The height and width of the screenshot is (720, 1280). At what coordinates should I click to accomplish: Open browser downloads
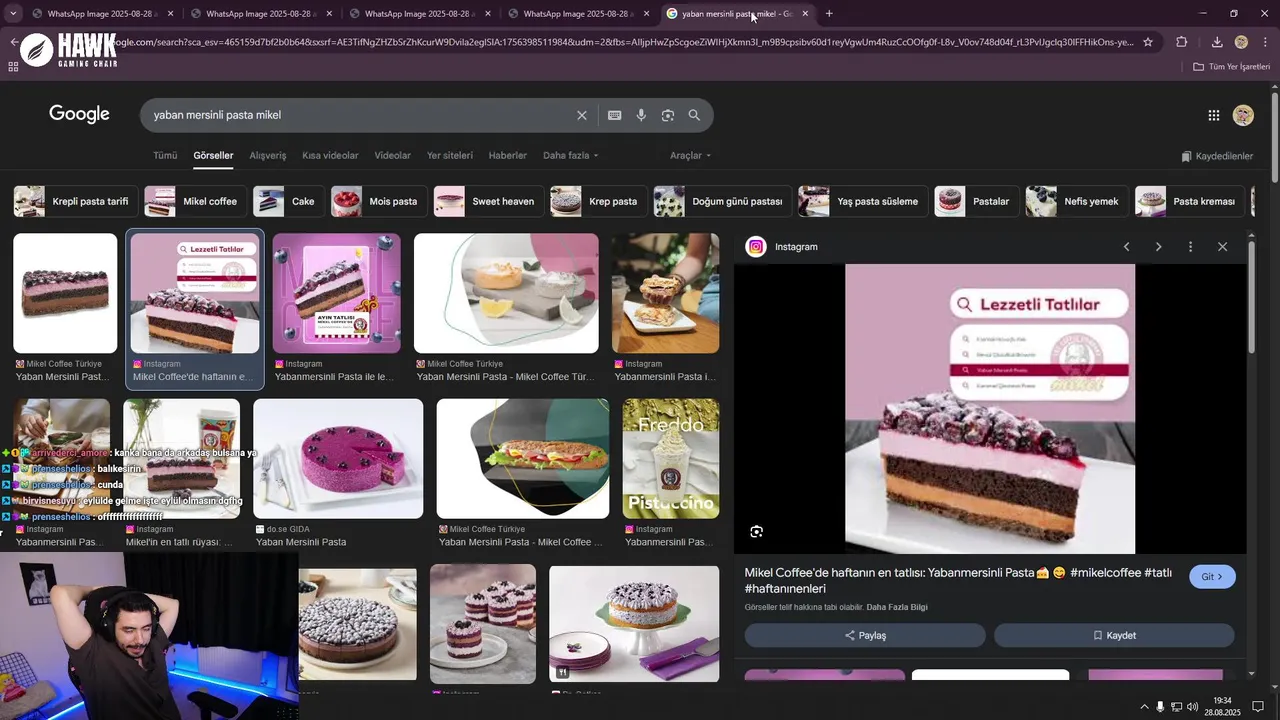[1217, 42]
